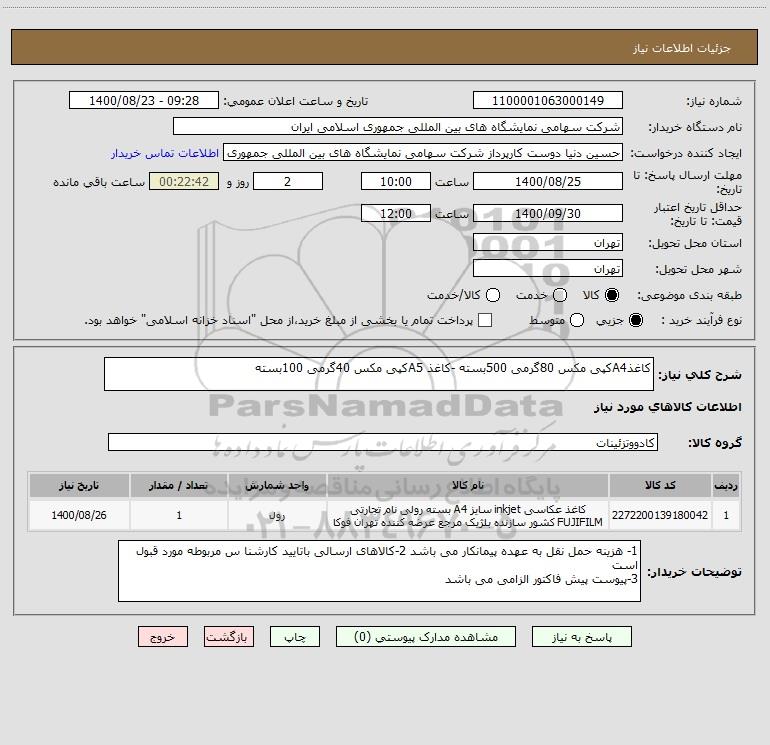Click the buyer notes text area
The image size is (770, 745).
(x=379, y=571)
